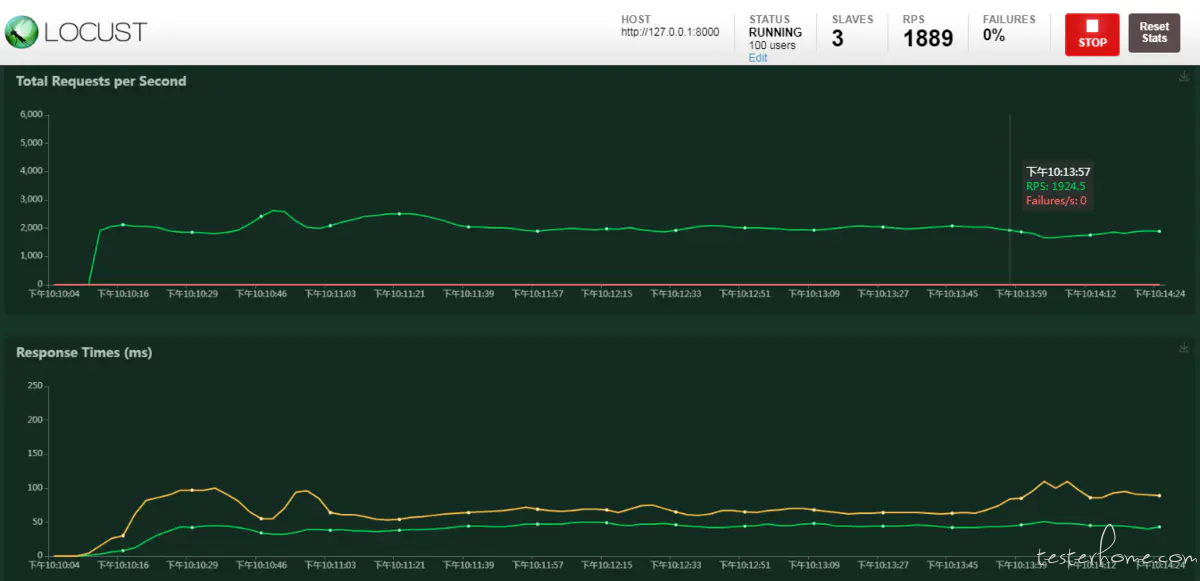Click 下午10:13:45 on Total Requests chart axis

[952, 294]
